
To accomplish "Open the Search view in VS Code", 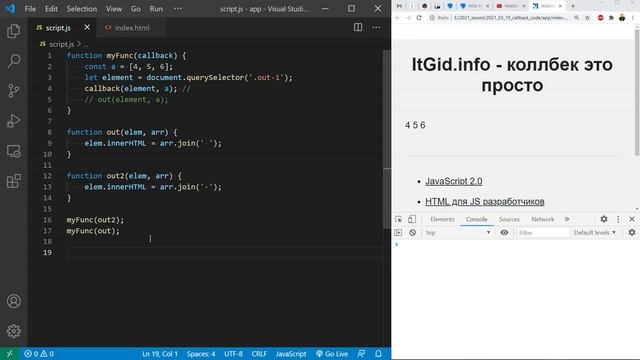I will click(13, 61).
